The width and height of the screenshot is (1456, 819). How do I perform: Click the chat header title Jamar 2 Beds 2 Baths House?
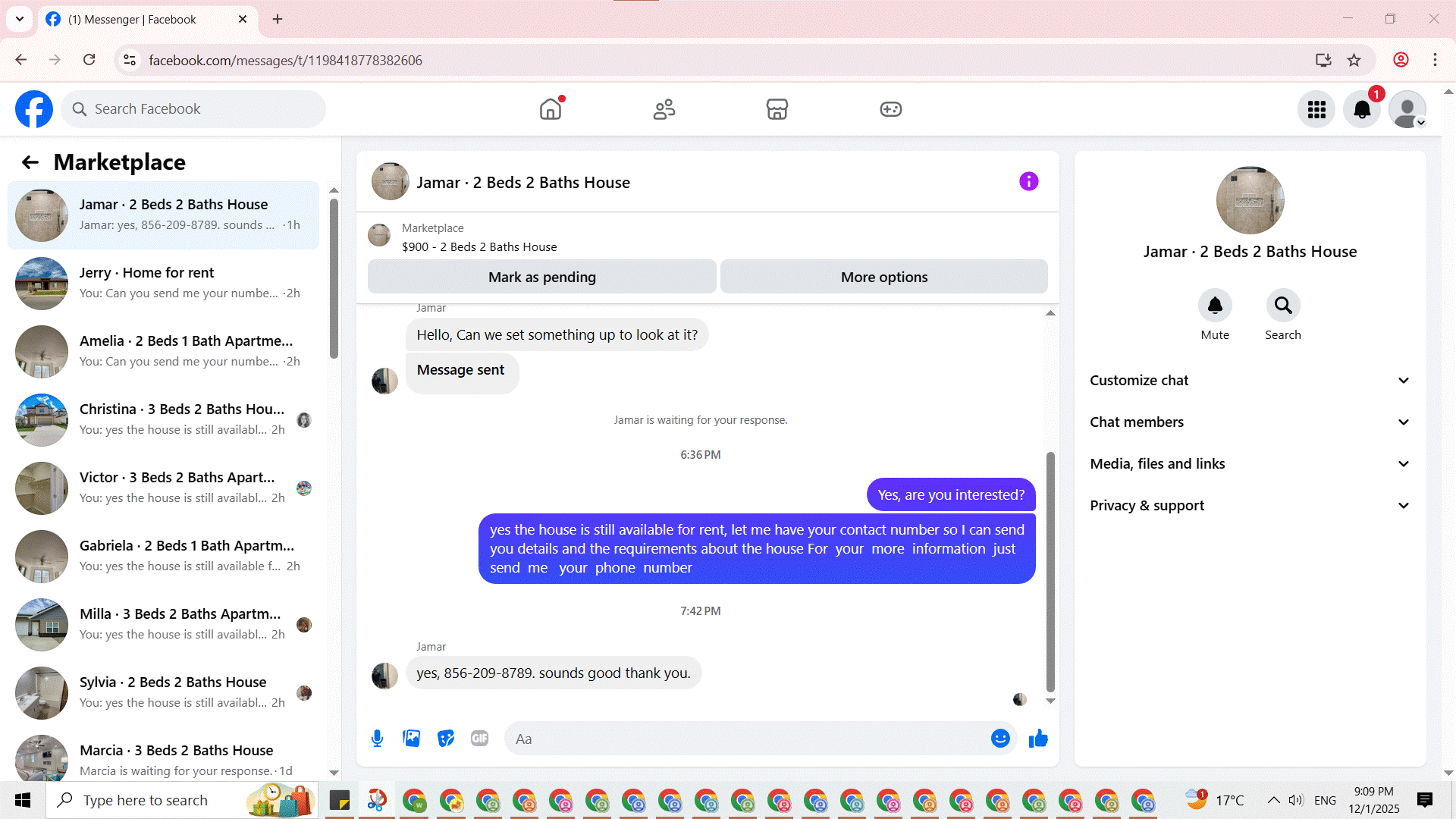[523, 183]
